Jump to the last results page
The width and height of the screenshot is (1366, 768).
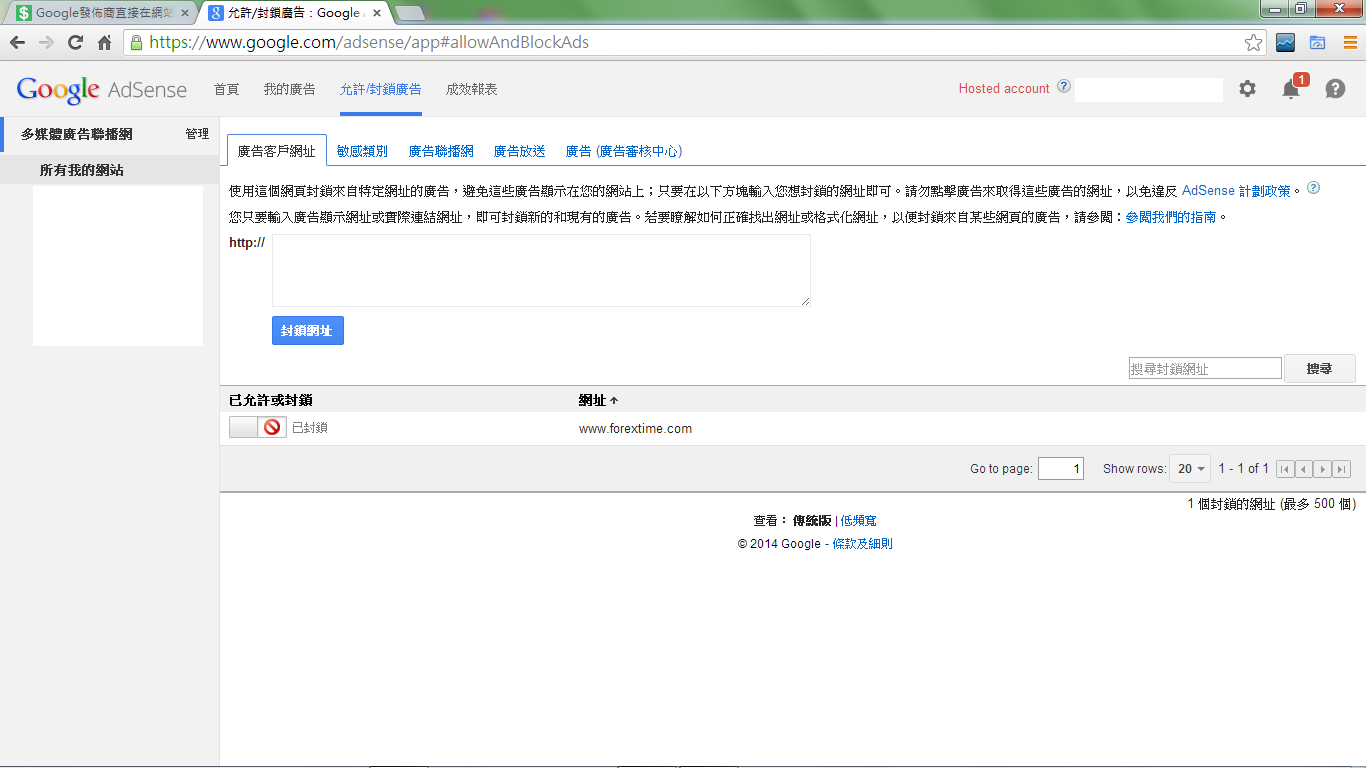pos(1342,469)
